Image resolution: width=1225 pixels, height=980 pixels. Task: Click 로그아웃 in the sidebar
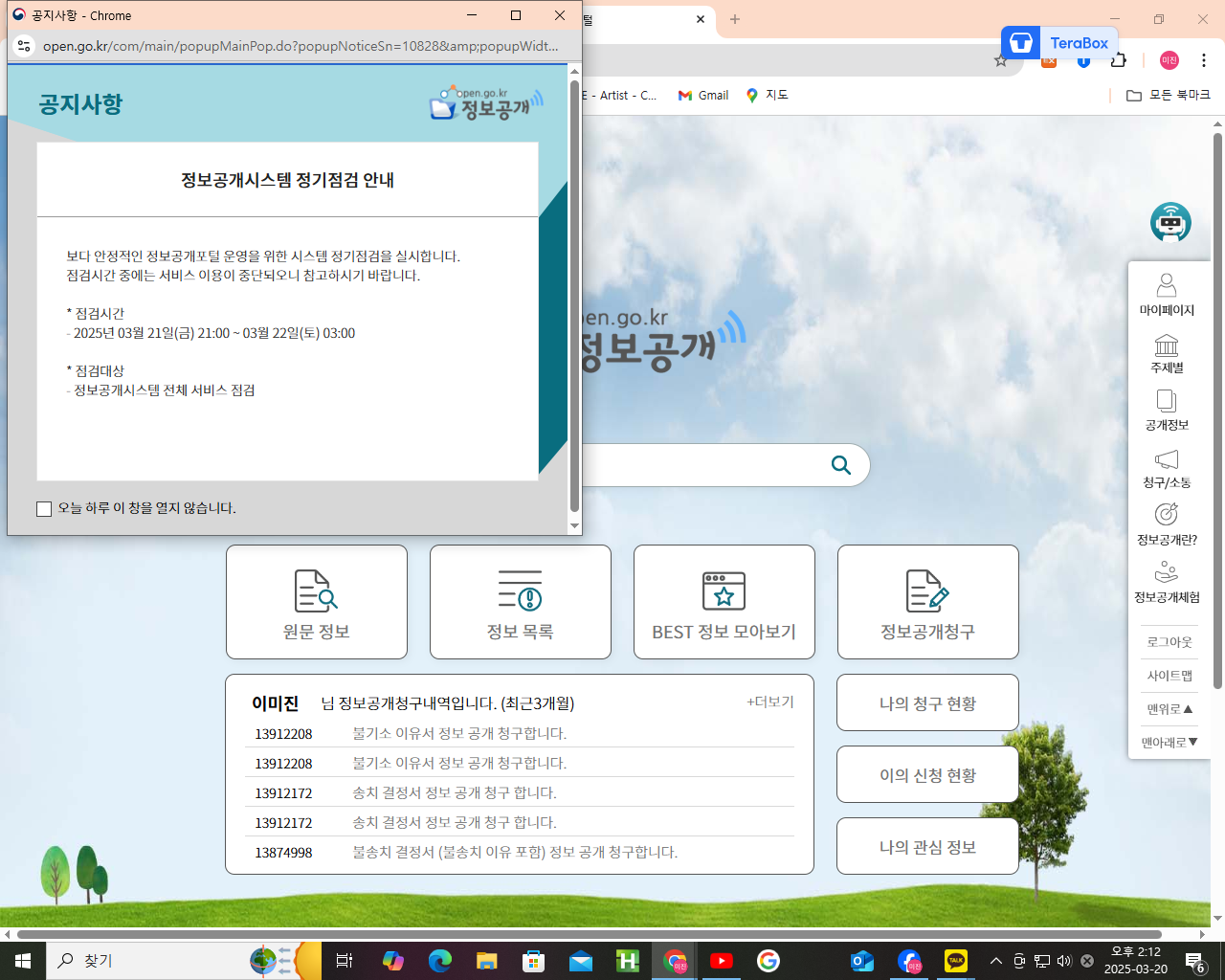(x=1169, y=641)
